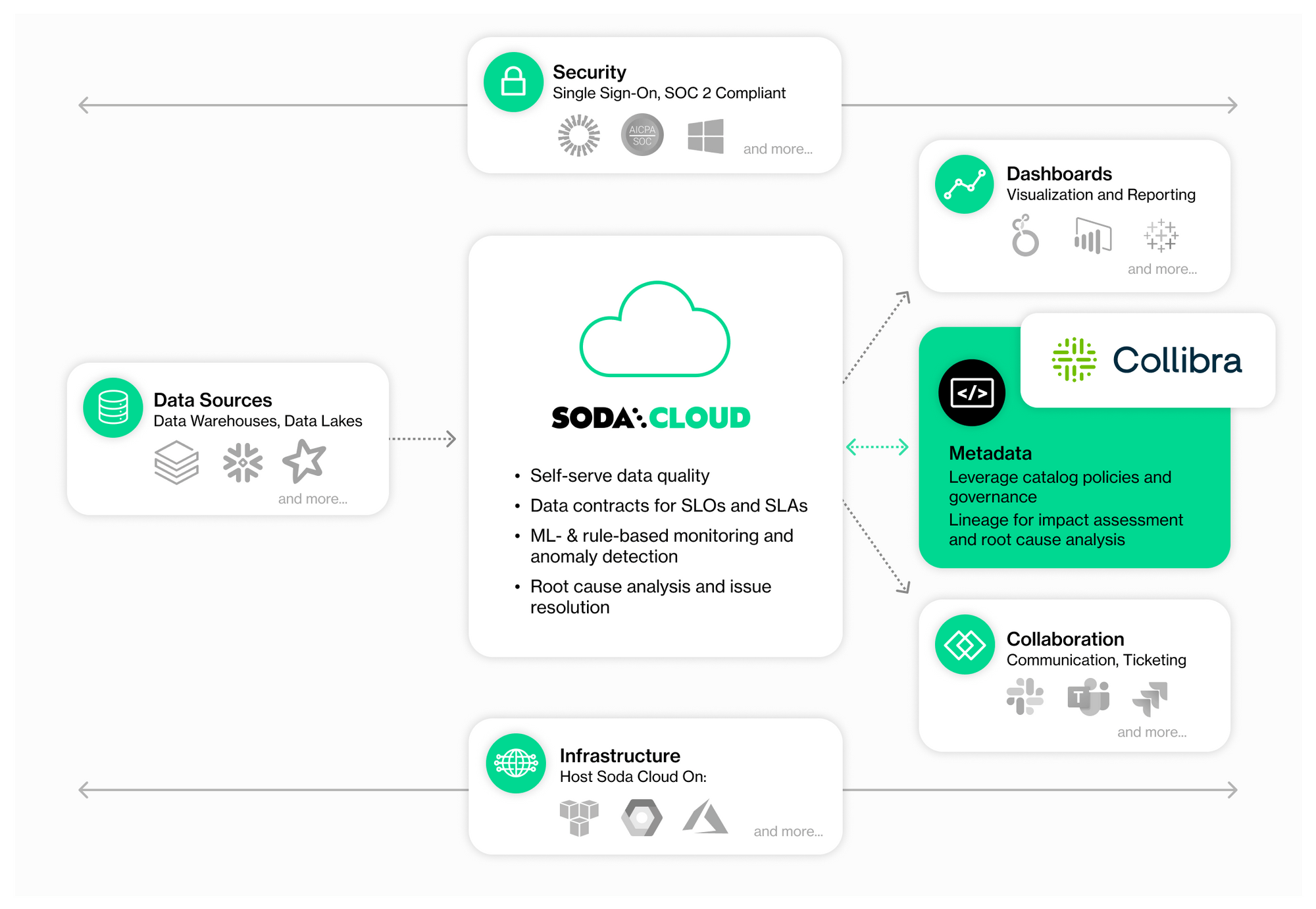Select the Snowflake icon under Data Sources
1316x909 pixels.
click(x=243, y=463)
